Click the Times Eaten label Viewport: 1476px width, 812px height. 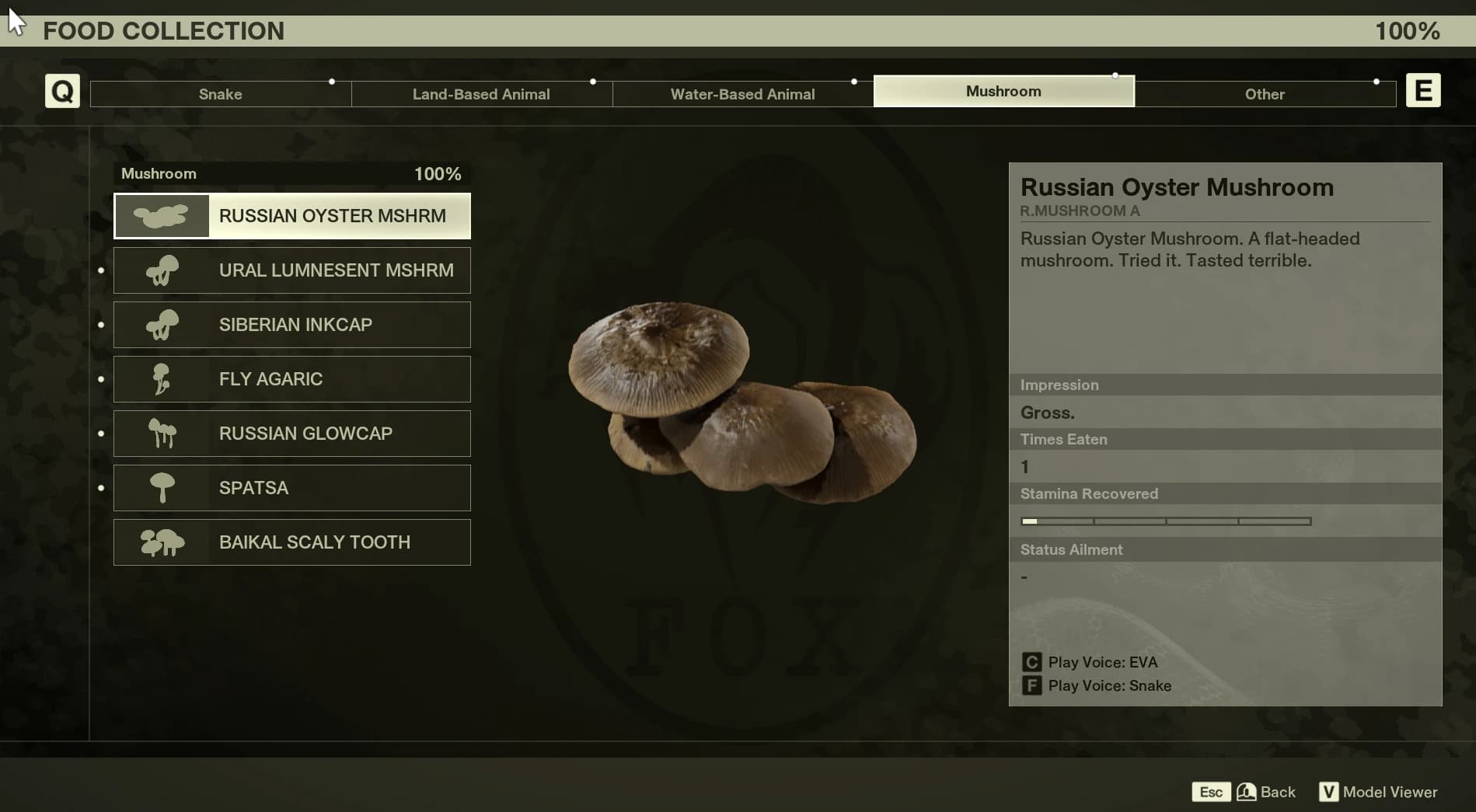1063,439
